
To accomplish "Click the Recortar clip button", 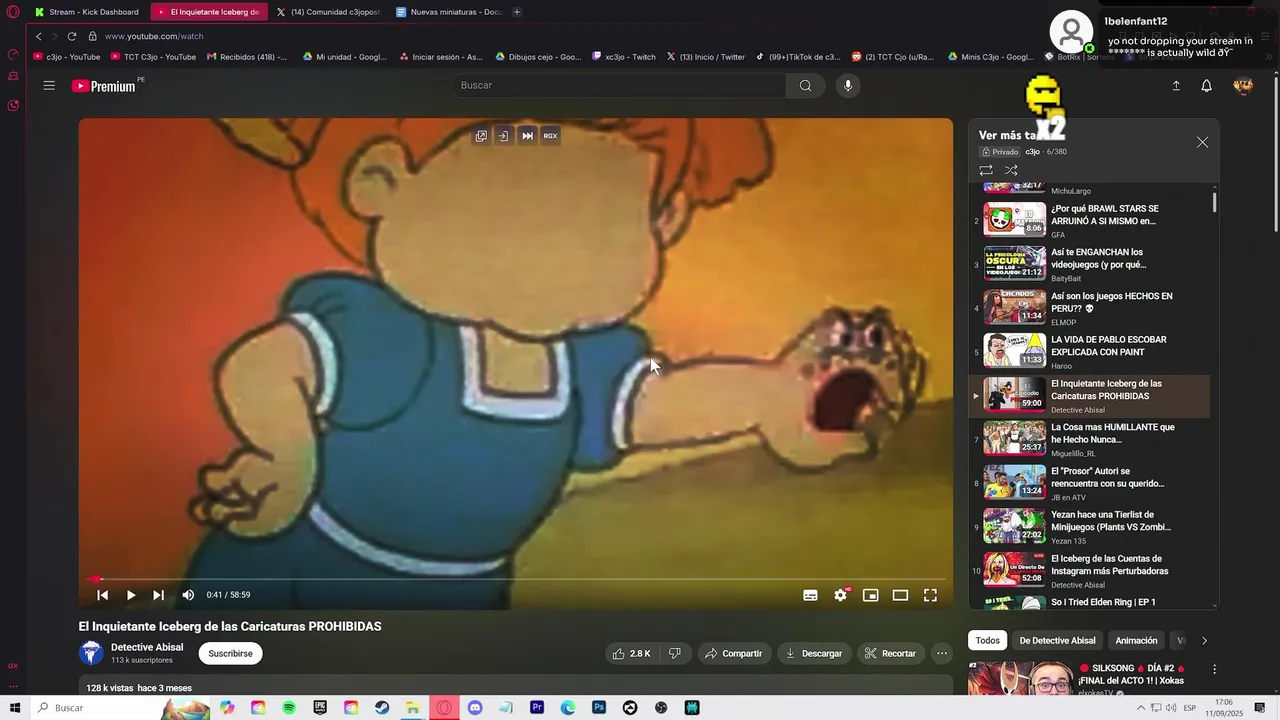I will (x=890, y=653).
